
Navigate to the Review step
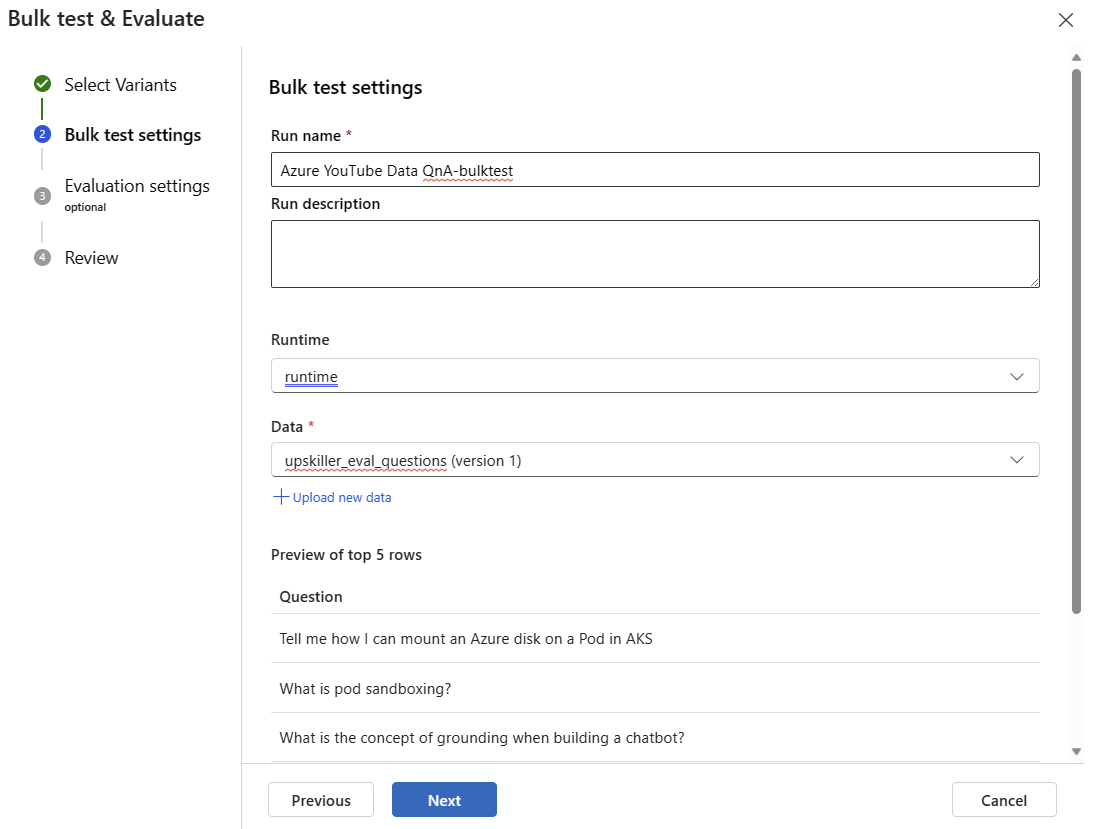tap(91, 257)
